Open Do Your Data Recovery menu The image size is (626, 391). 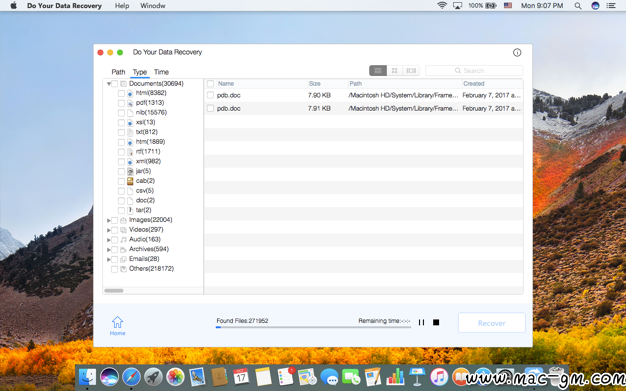pos(64,6)
